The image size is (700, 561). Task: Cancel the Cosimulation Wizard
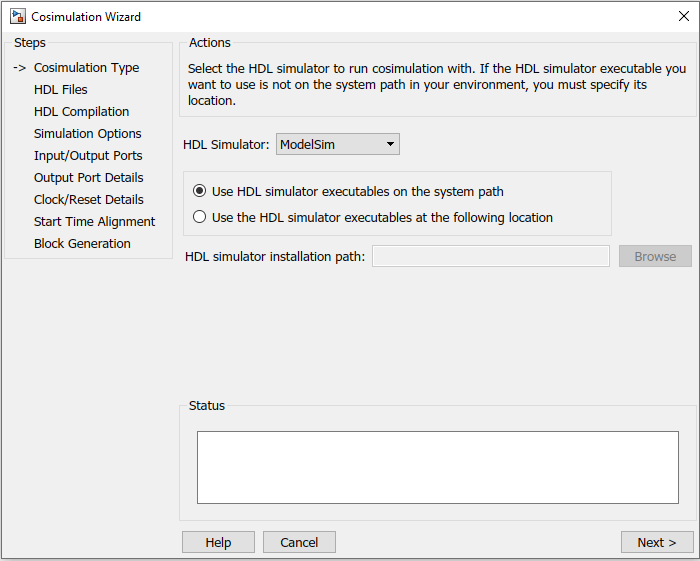(298, 542)
